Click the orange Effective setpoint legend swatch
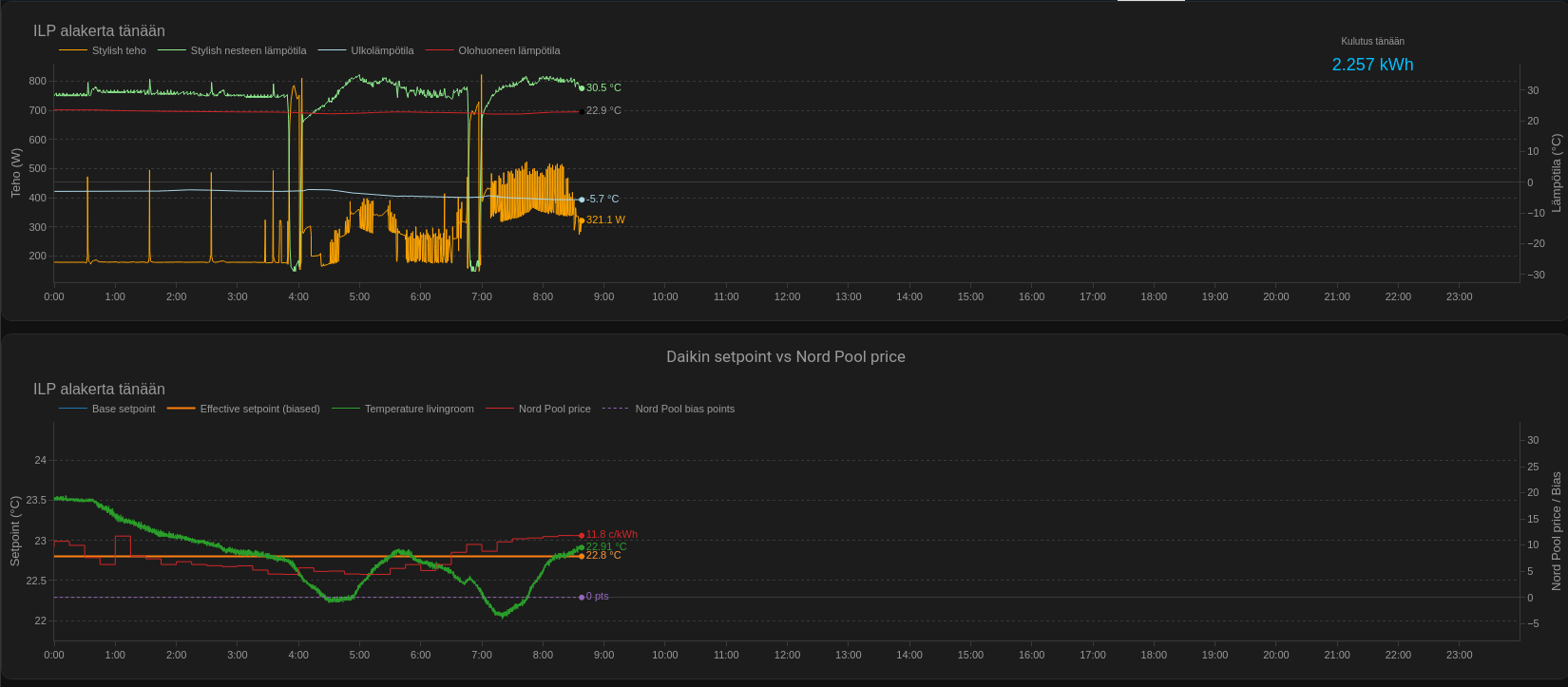Viewport: 1568px width, 687px height. (181, 409)
